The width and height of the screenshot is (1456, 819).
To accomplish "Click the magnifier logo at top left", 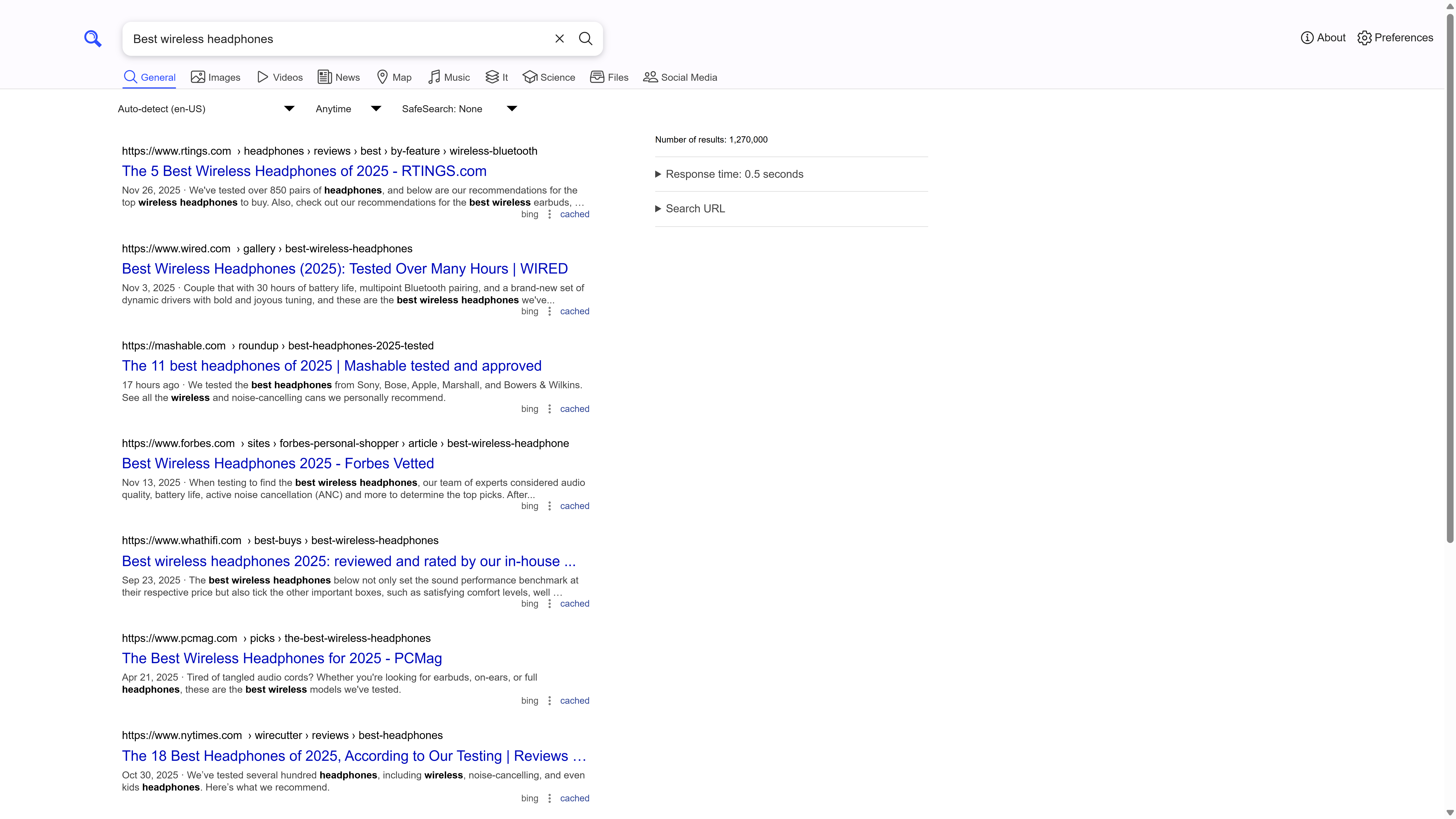I will [x=93, y=38].
